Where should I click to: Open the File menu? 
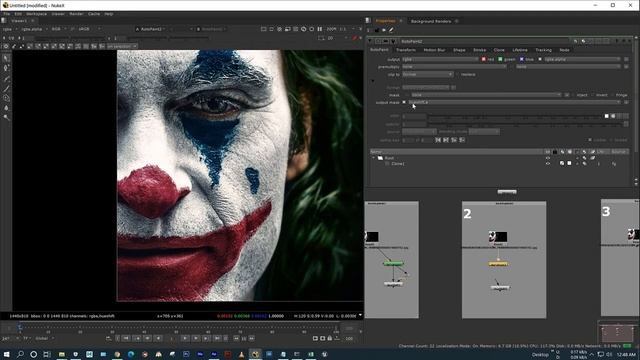7,14
